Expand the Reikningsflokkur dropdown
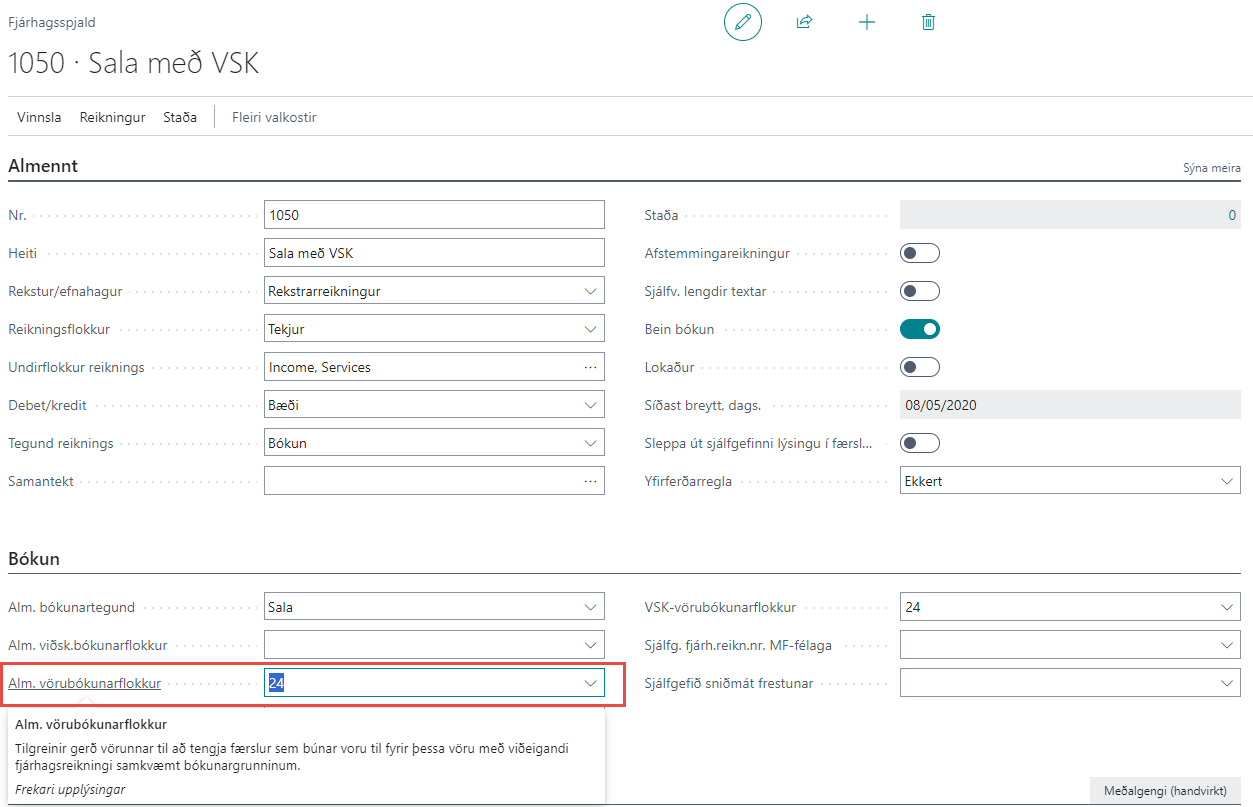Screen dimensions: 1253x807 pyautogui.click(x=590, y=329)
